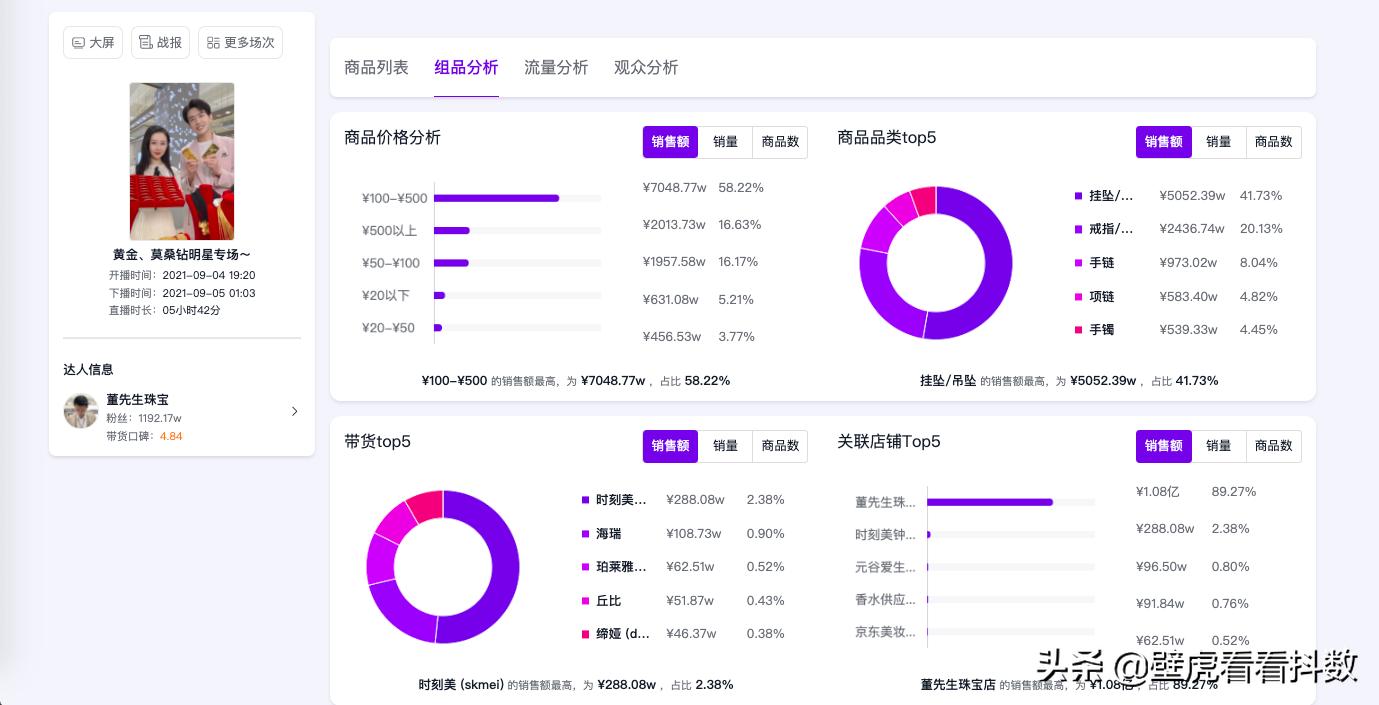
Task: Select the 项链 legend marker
Action: click(1078, 296)
